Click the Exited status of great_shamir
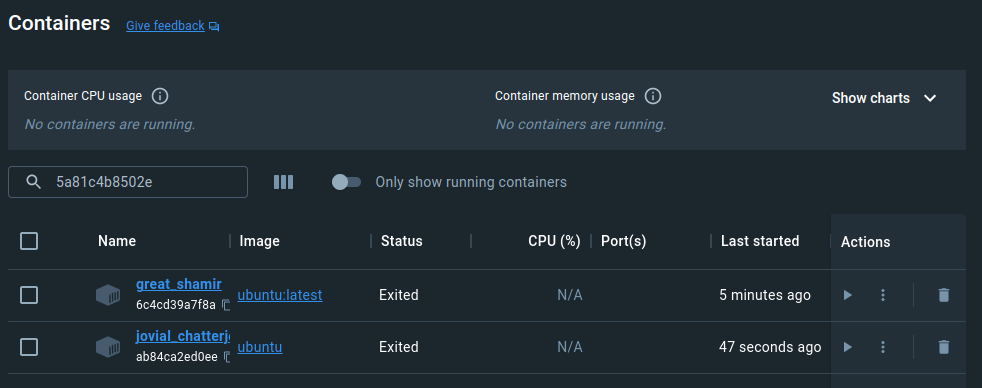The image size is (982, 388). pos(399,295)
